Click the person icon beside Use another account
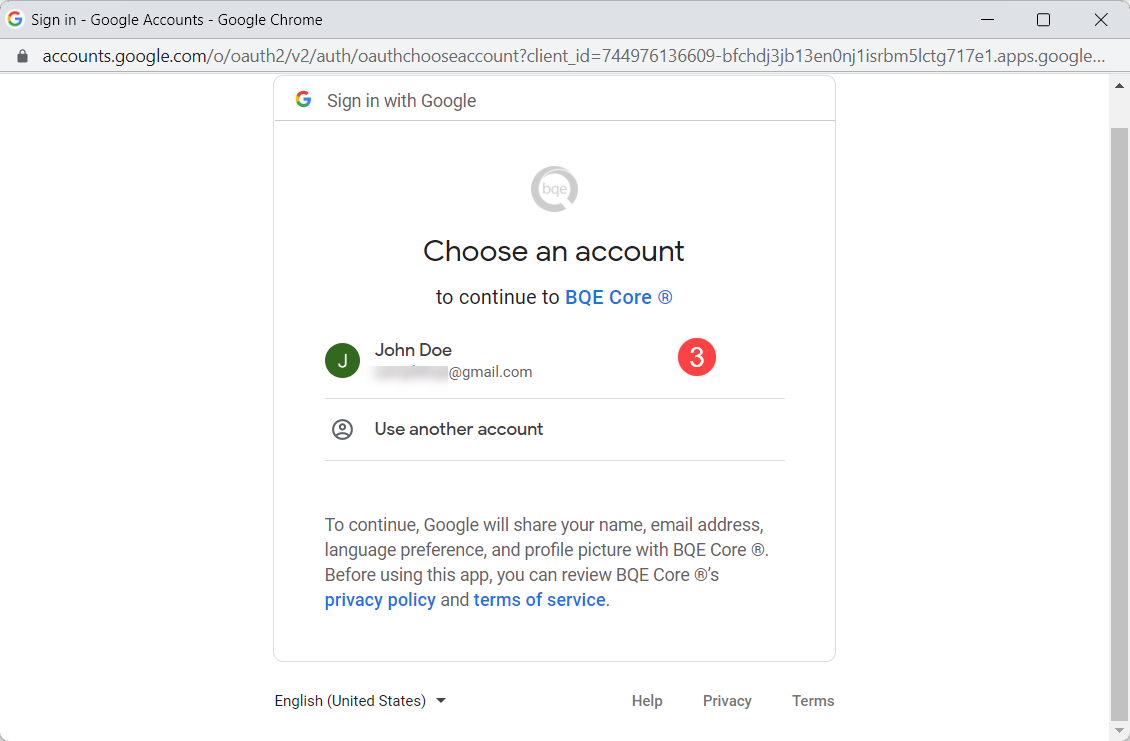1130x741 pixels. (x=342, y=430)
